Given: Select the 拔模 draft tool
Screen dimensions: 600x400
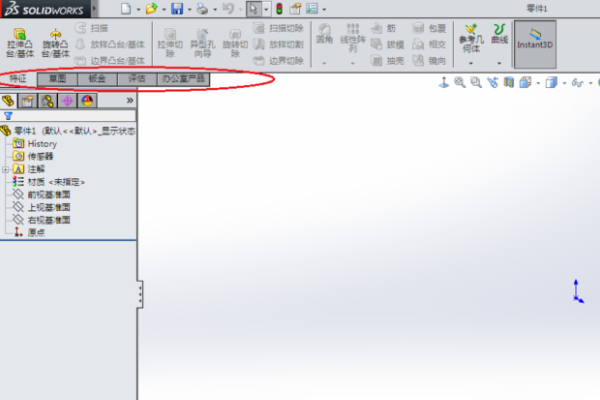Looking at the screenshot, I should click(387, 44).
